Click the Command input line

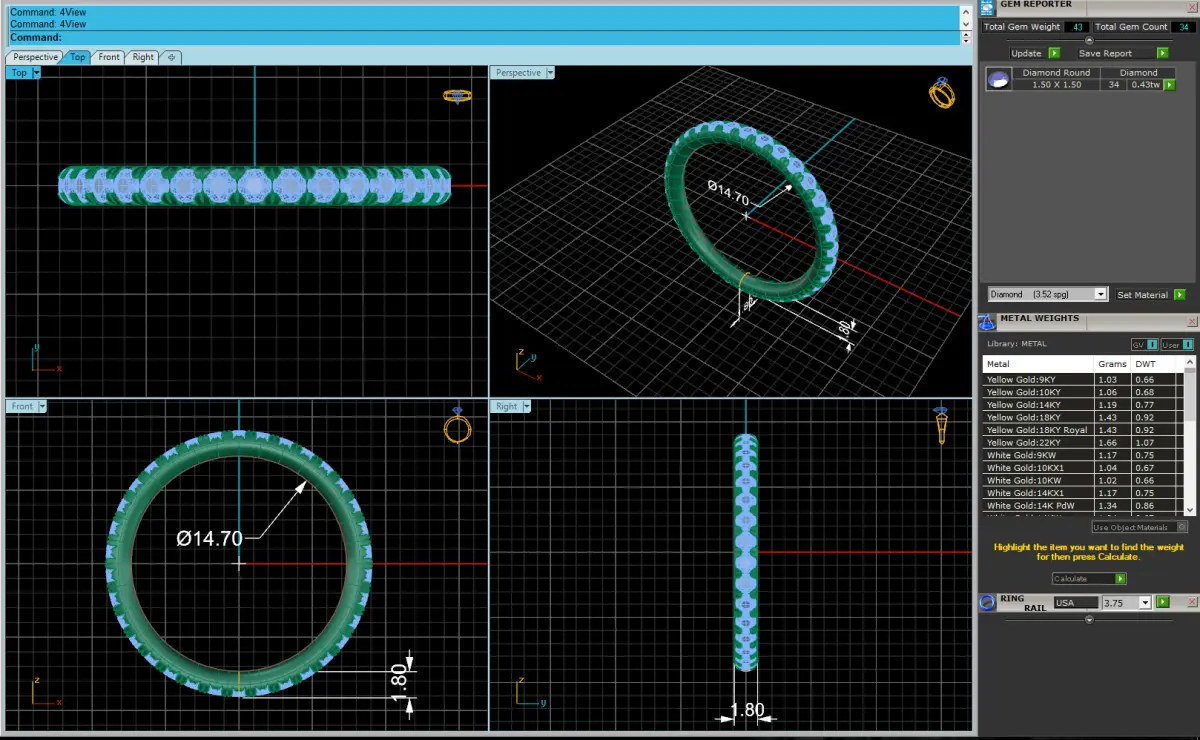(x=483, y=37)
